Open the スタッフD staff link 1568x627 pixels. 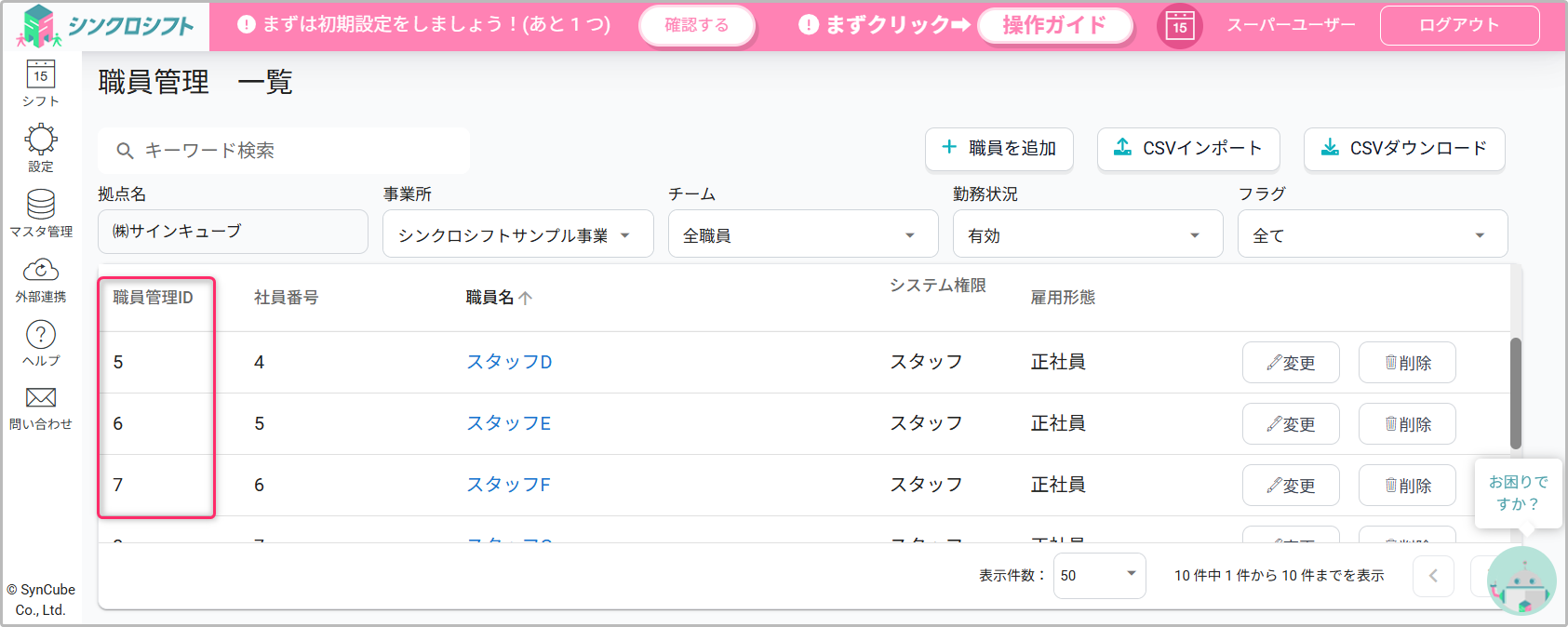click(509, 362)
